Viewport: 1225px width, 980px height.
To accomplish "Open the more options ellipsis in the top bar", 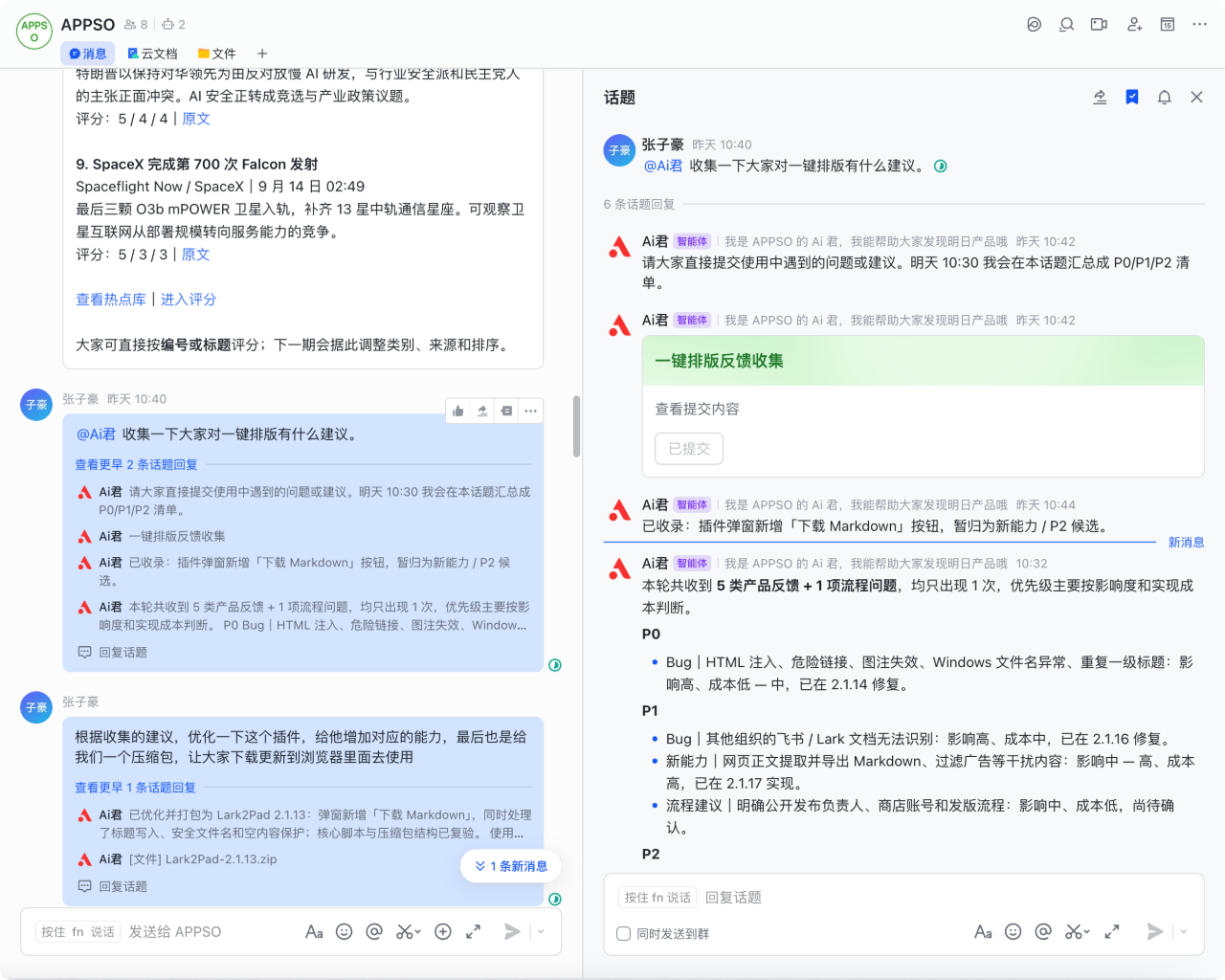I will point(1200,24).
